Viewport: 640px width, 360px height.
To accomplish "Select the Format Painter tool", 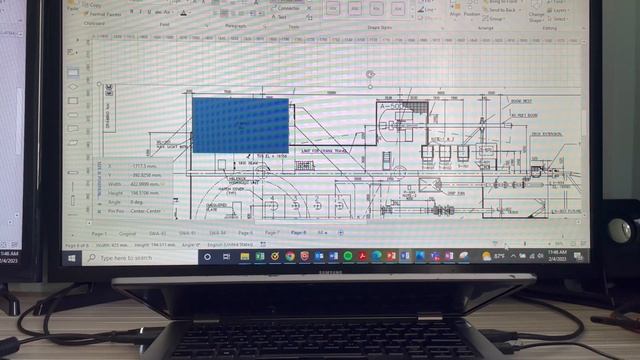I will tap(102, 14).
